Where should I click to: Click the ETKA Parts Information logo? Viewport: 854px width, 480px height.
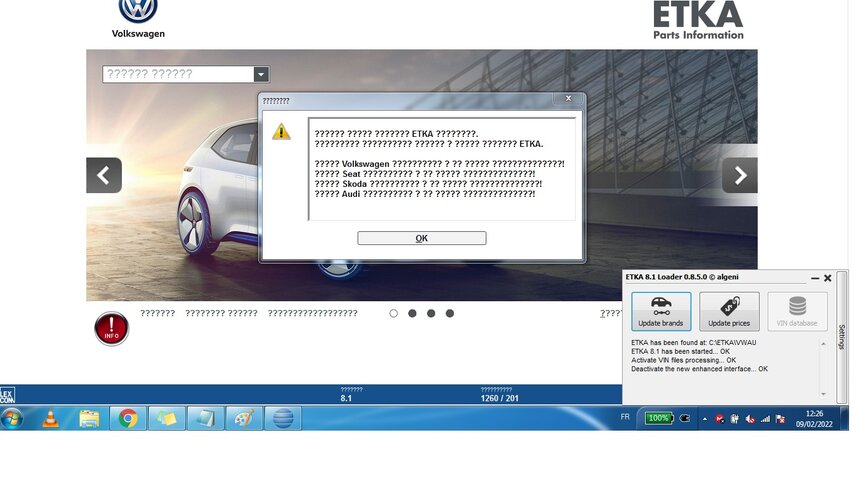[x=698, y=20]
